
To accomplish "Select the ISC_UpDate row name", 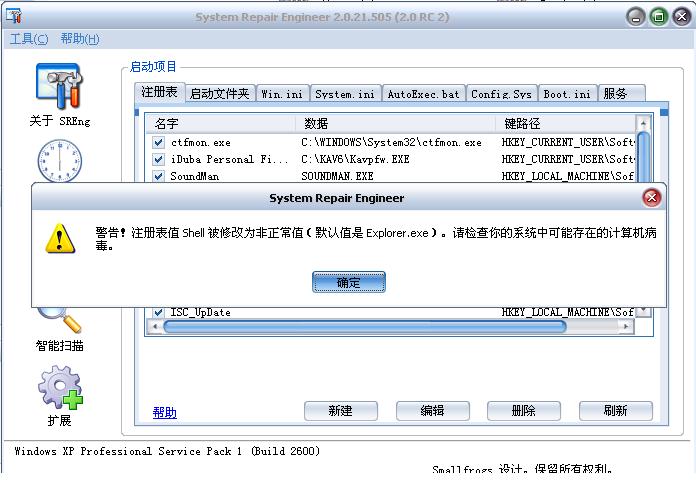I will tap(201, 313).
